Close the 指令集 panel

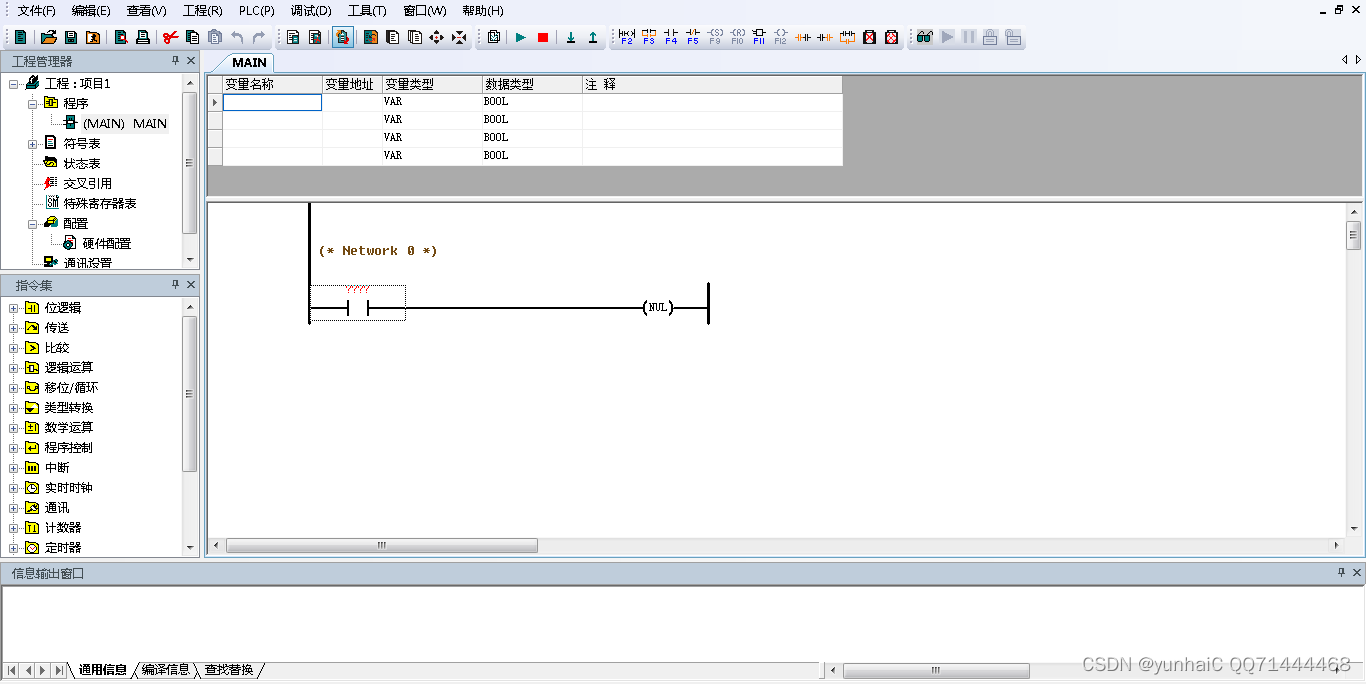tap(191, 285)
